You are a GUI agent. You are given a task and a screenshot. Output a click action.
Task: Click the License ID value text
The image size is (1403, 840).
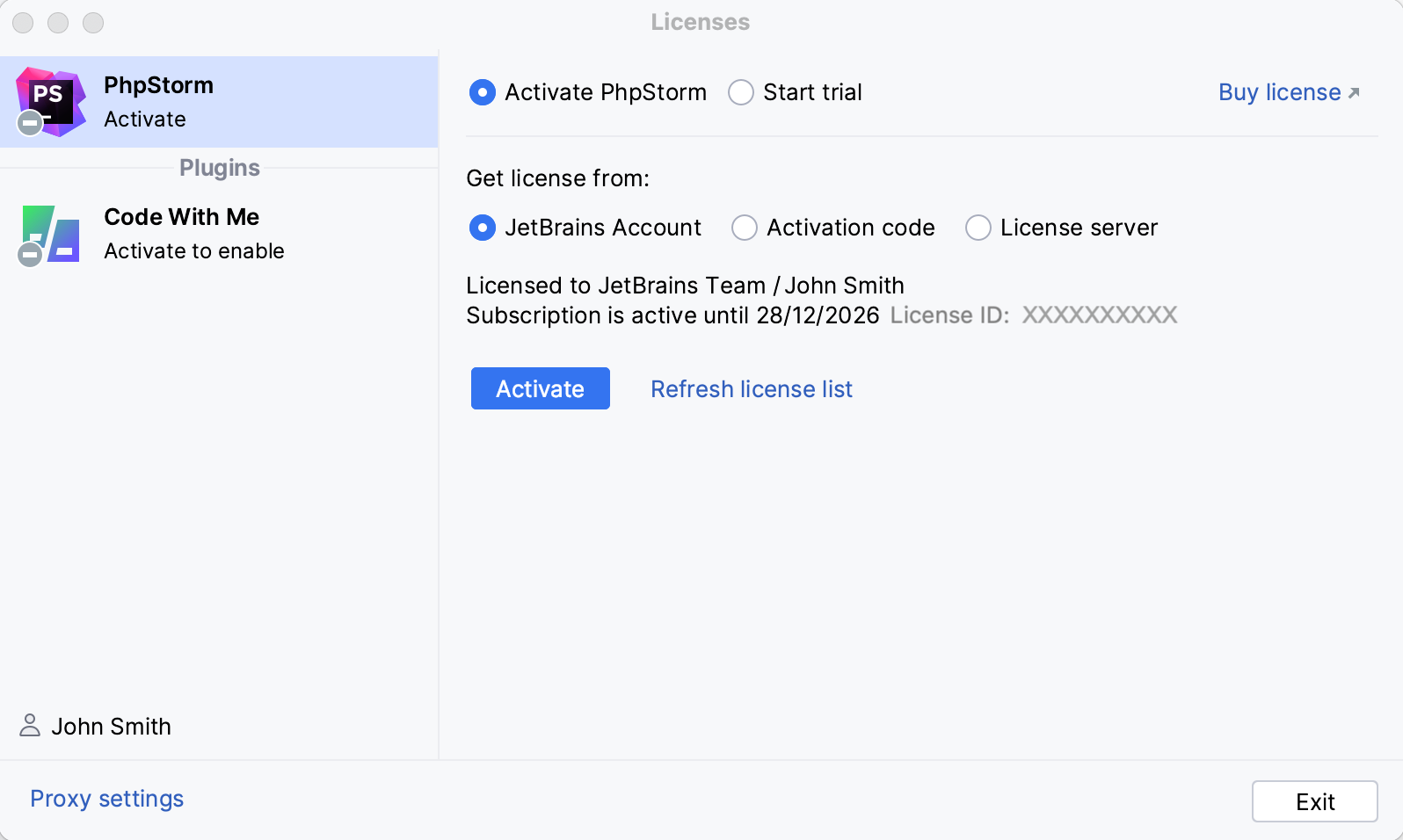1099,315
